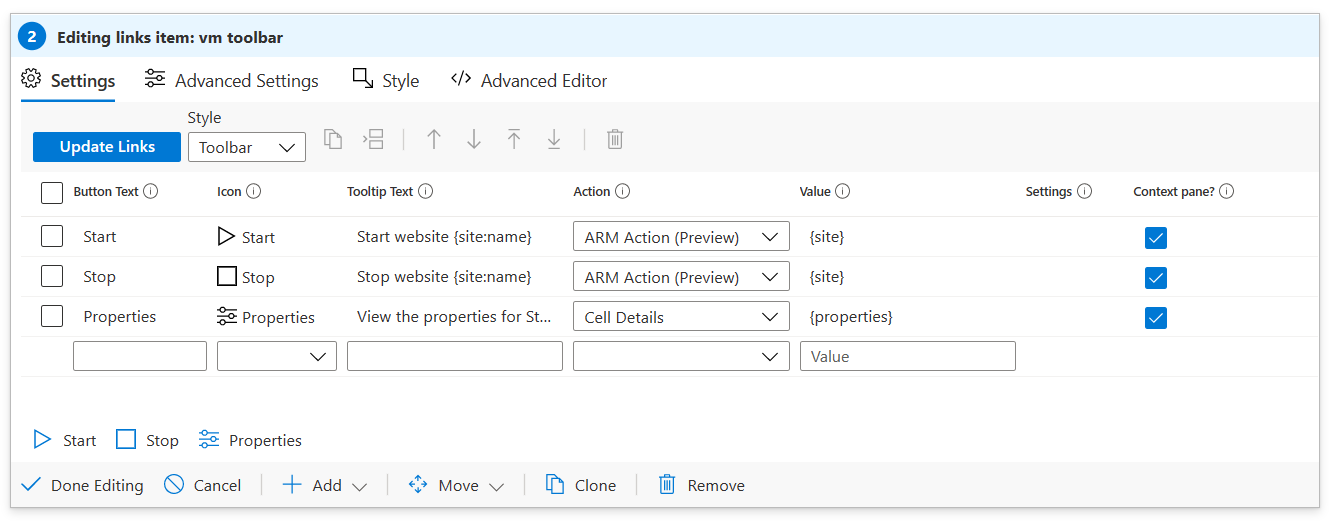This screenshot has width=1329, height=521.
Task: Click the empty Value input field
Action: [907, 356]
